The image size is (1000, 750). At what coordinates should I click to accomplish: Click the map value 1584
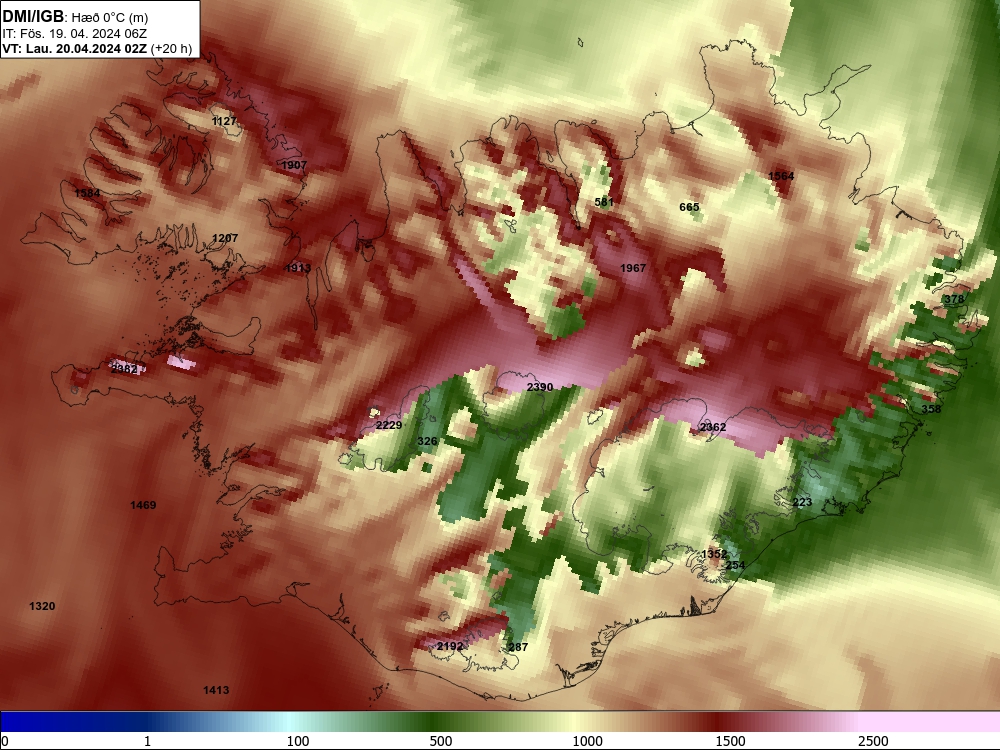point(87,193)
